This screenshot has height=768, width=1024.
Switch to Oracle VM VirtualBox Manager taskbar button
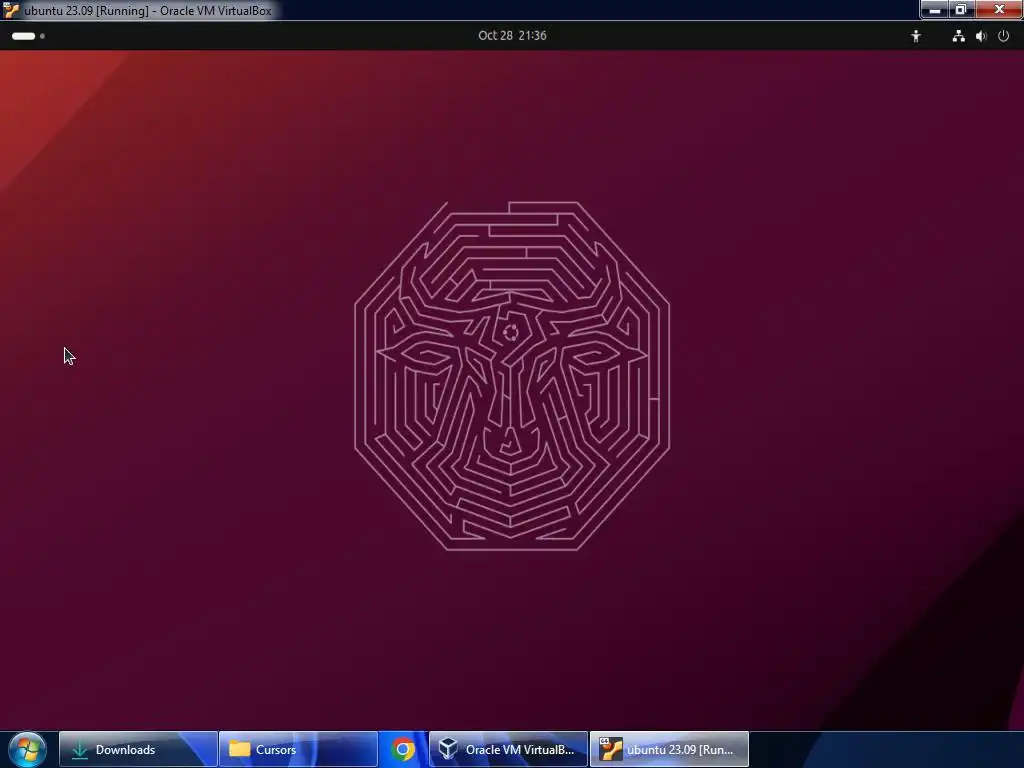(x=508, y=749)
